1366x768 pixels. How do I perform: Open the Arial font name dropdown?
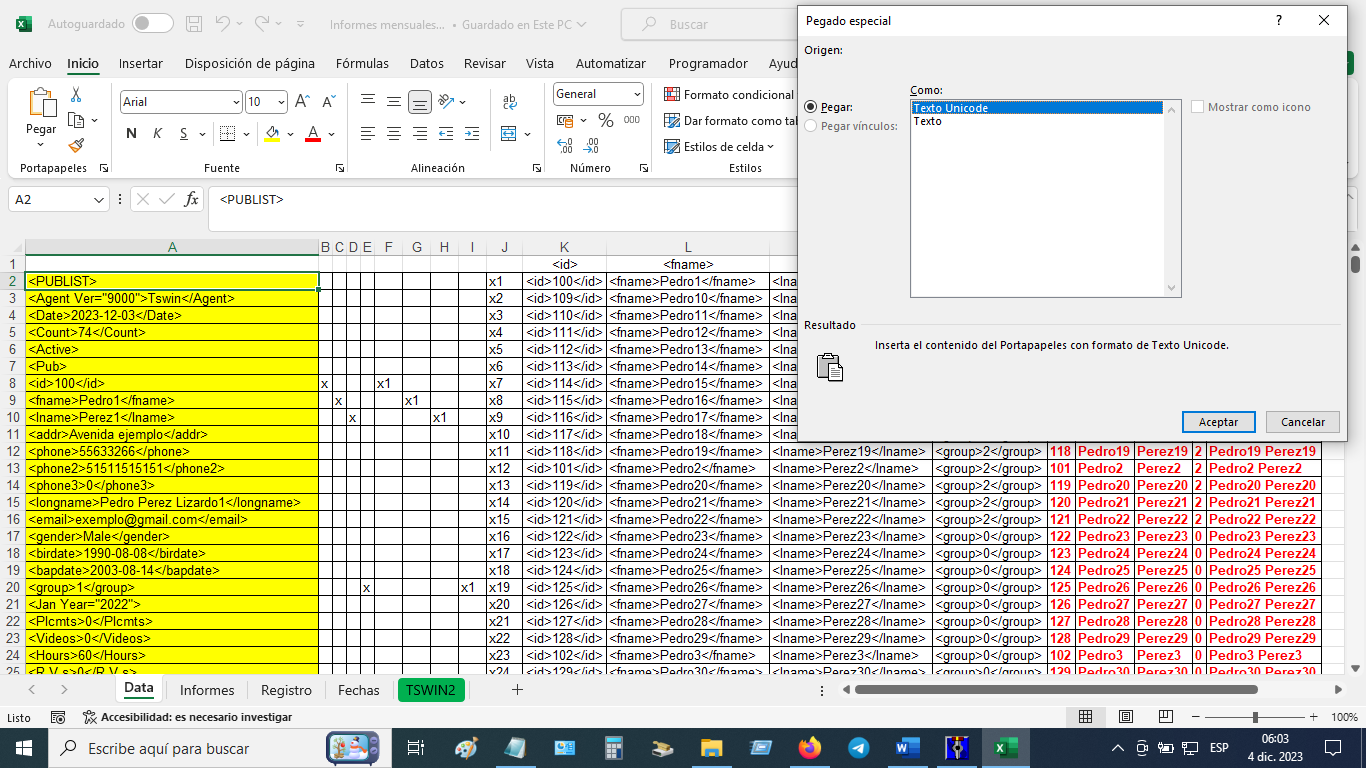point(236,102)
